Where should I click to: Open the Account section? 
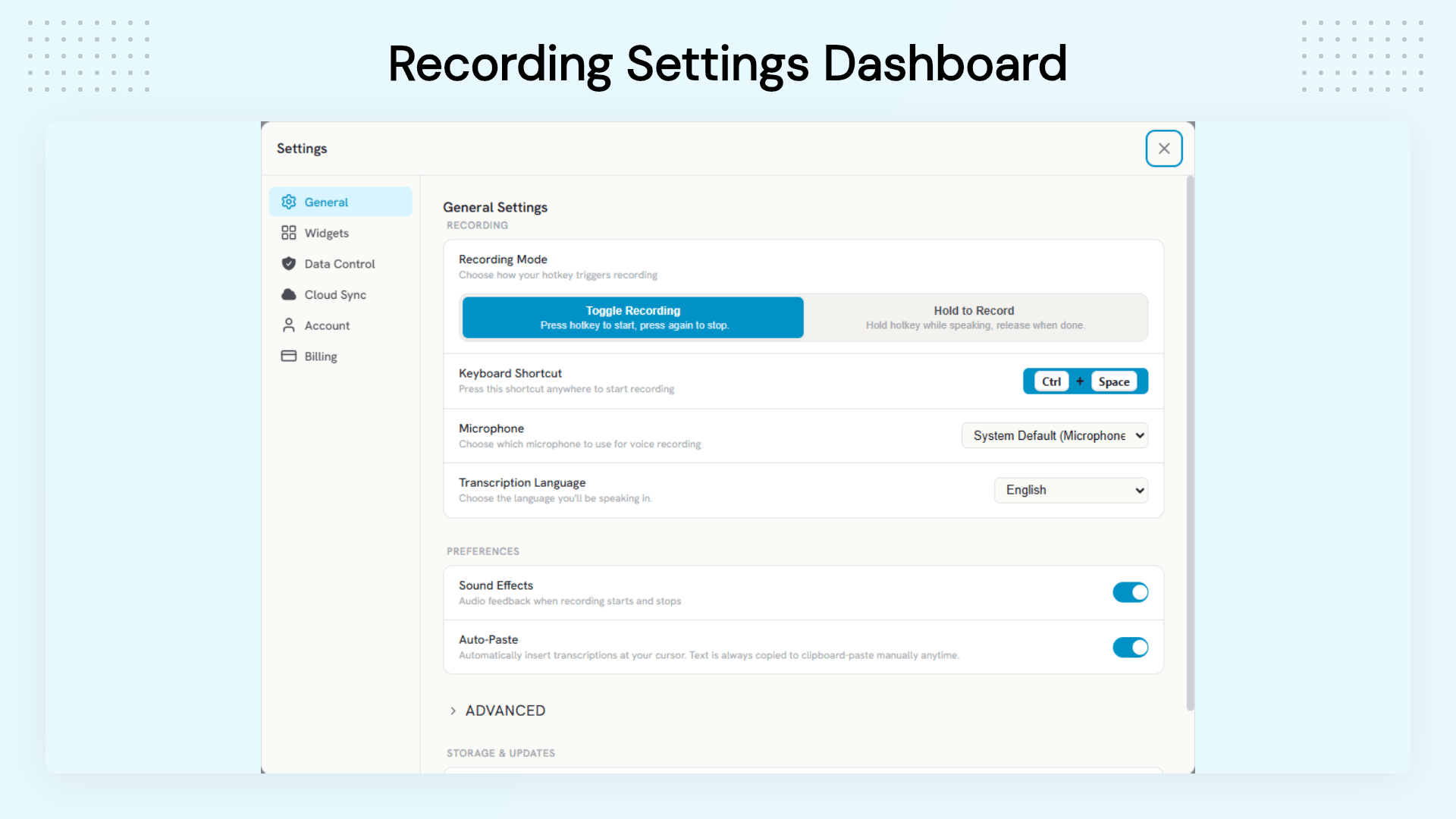[x=340, y=325]
